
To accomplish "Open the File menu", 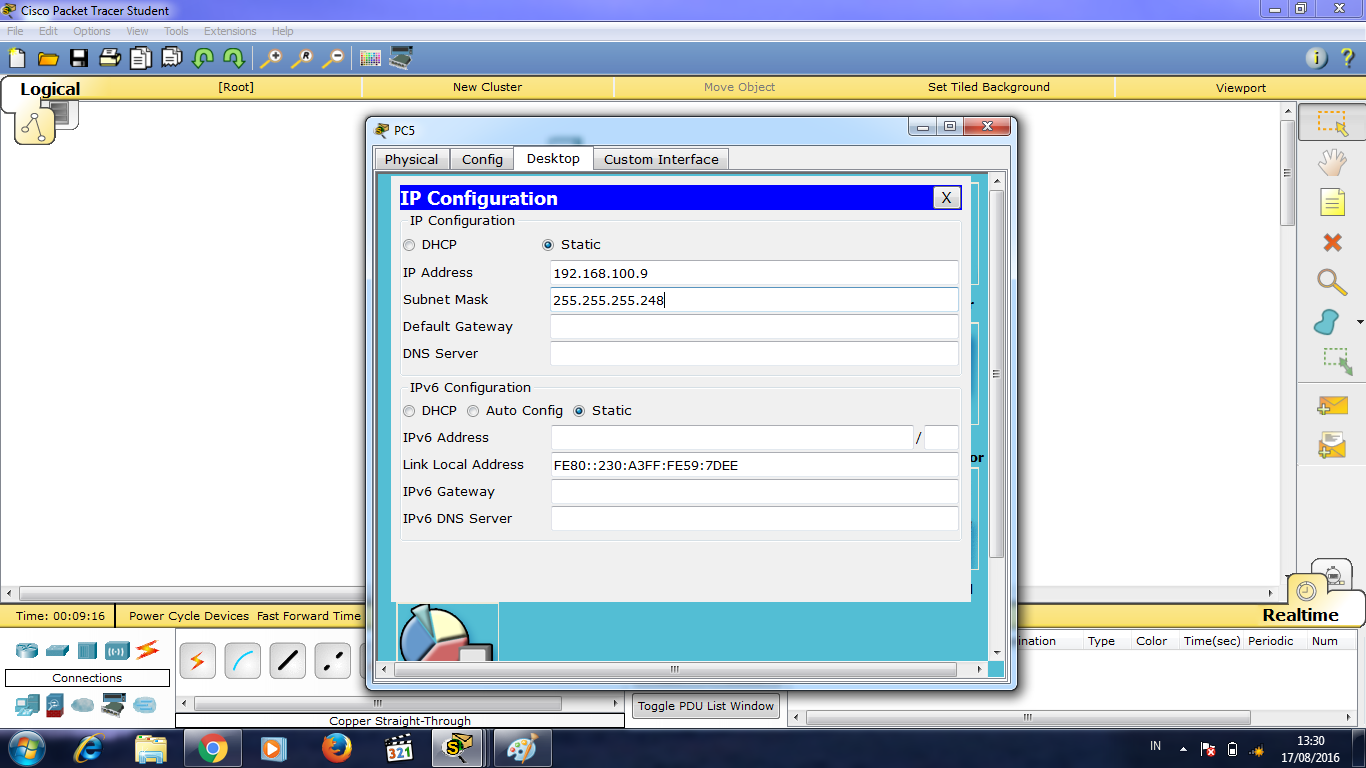I will point(15,31).
